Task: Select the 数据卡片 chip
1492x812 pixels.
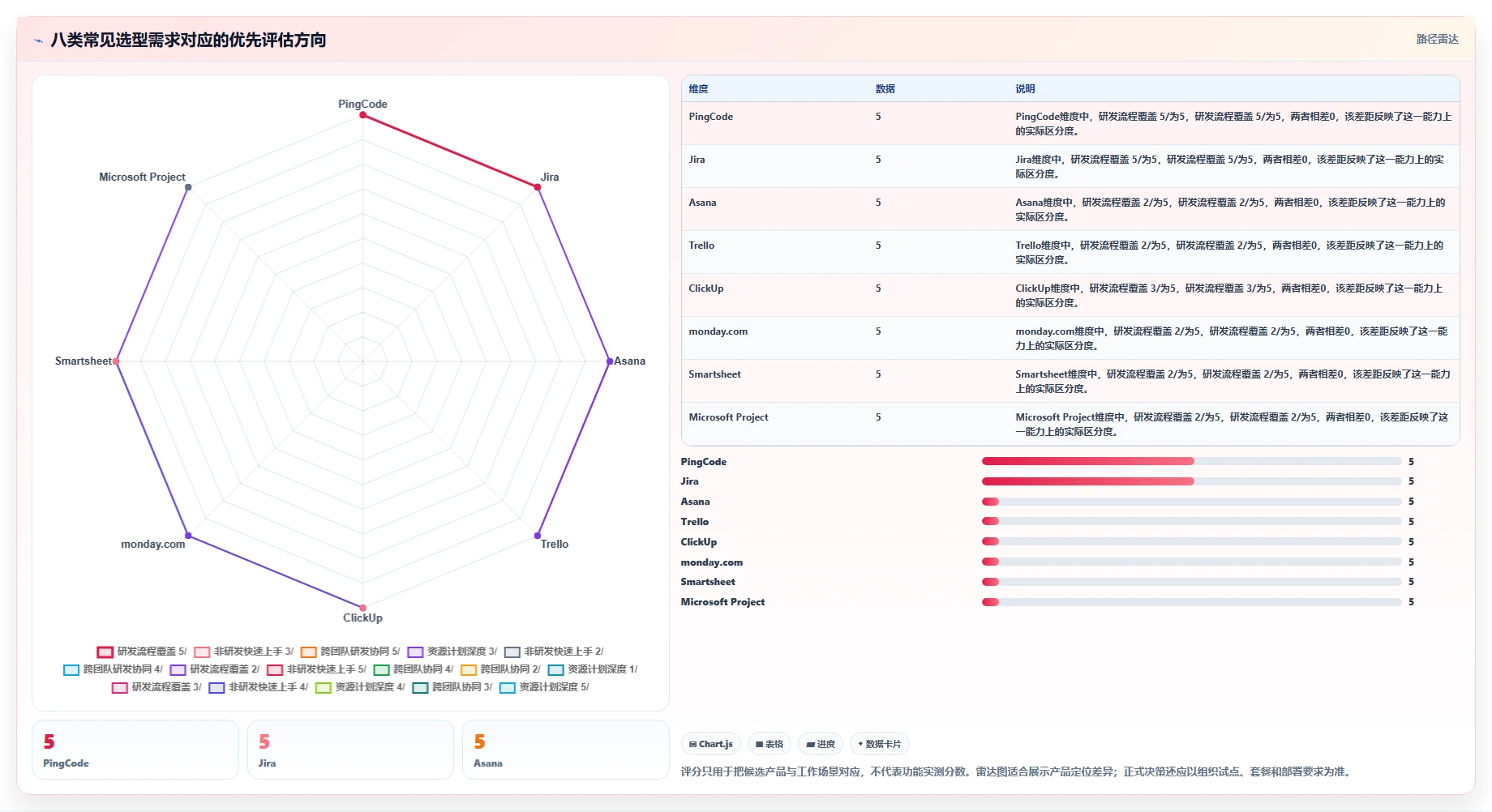Action: tap(880, 744)
